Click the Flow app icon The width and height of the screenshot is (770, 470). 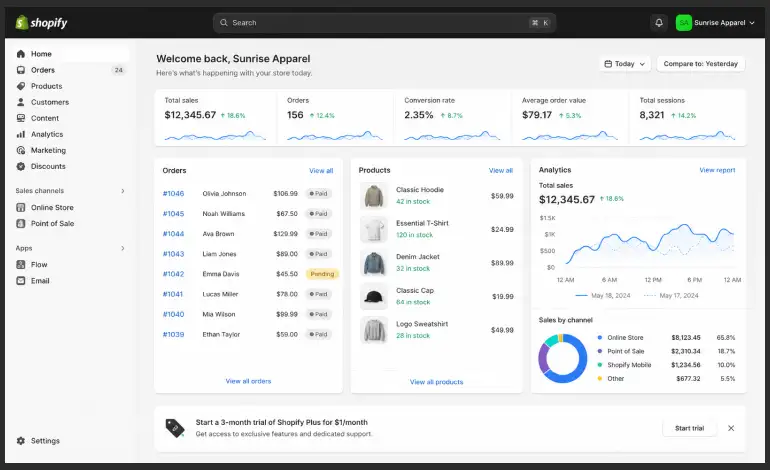coord(21,265)
